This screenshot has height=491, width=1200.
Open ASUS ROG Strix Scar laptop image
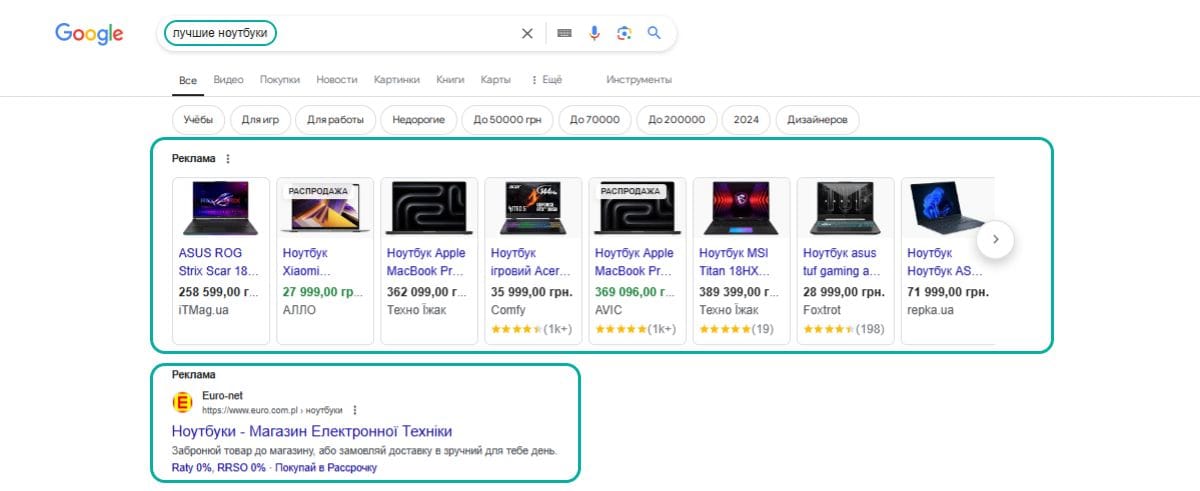[221, 209]
